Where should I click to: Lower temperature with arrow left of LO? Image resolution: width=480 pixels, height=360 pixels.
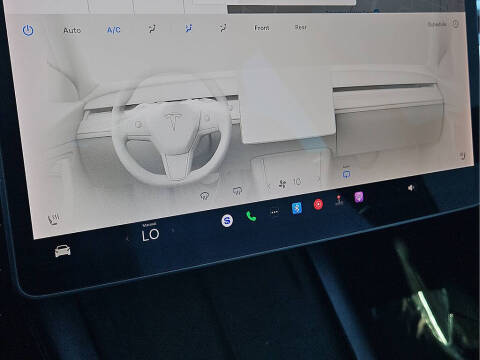(127, 238)
